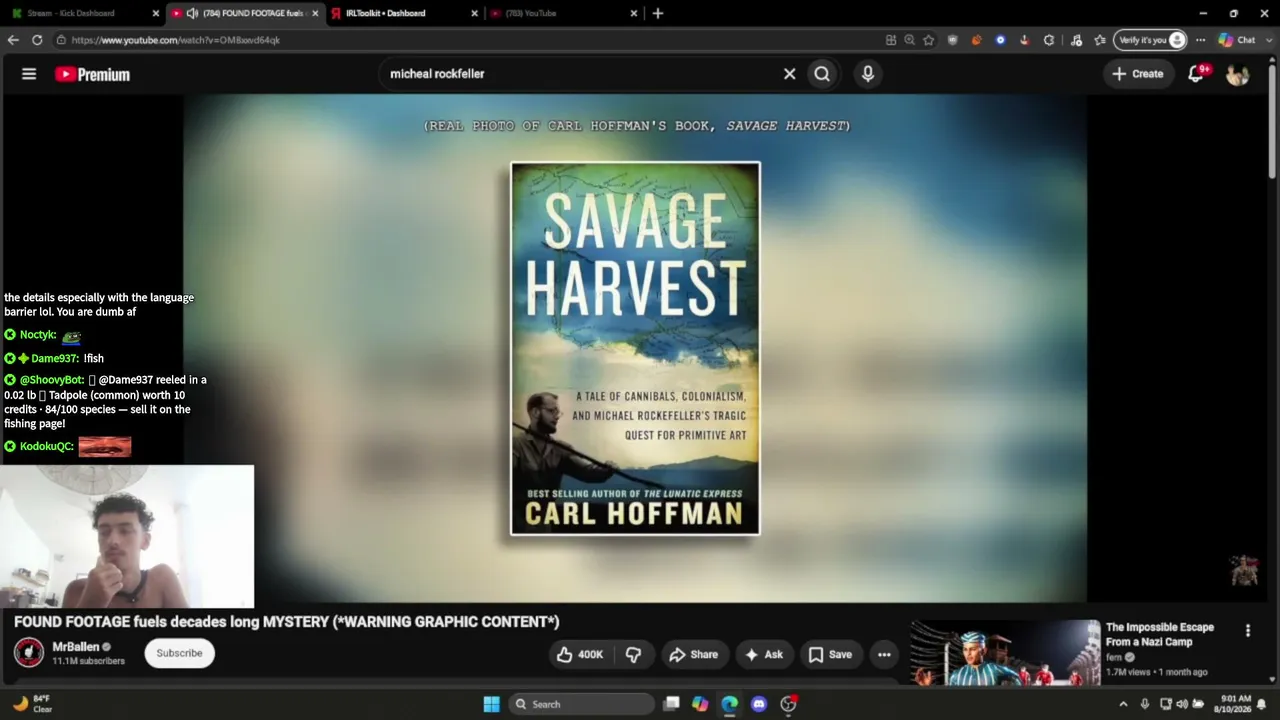Open the YouTube guide hamburger menu
The height and width of the screenshot is (720, 1280).
tap(29, 74)
